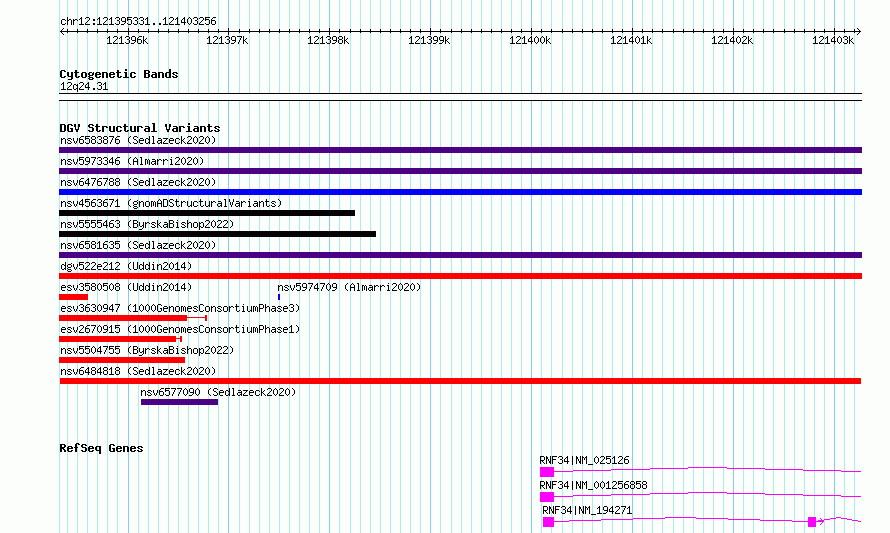
Task: Select the nsv6577090 purple bar
Action: (179, 402)
